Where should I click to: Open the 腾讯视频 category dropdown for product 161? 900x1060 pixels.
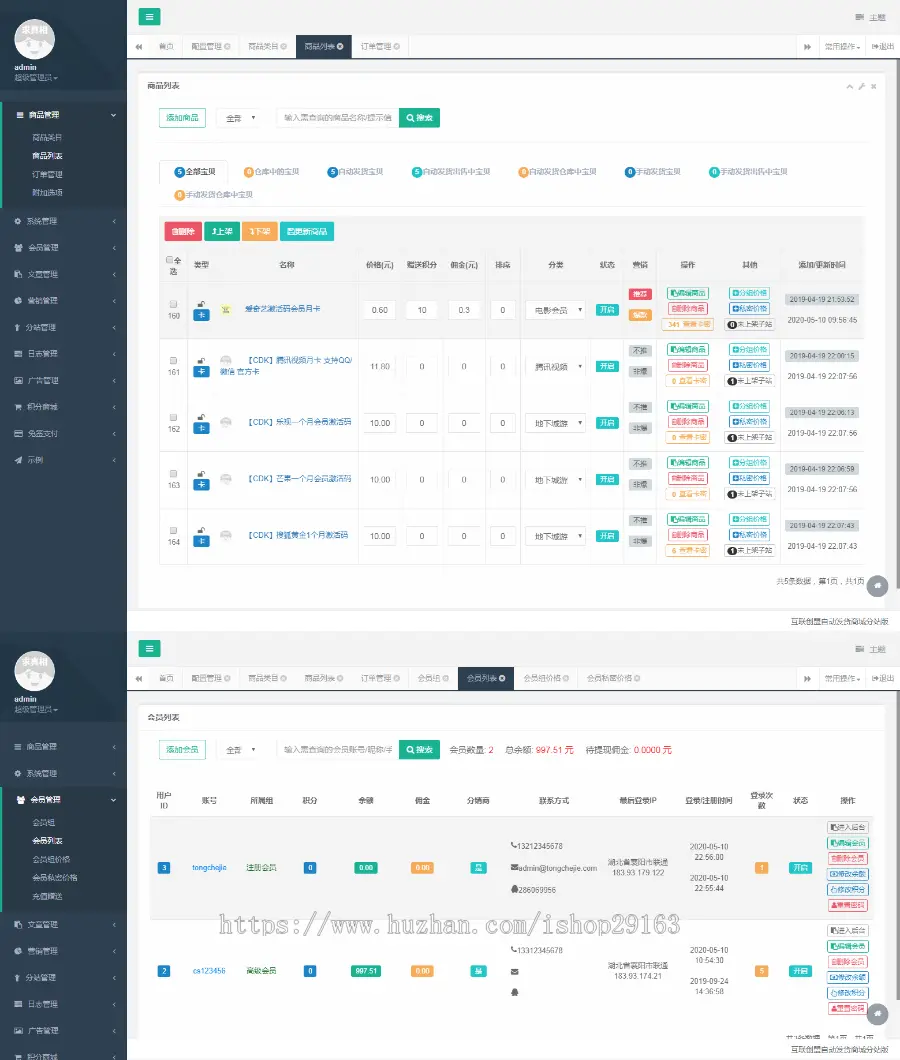(x=556, y=366)
